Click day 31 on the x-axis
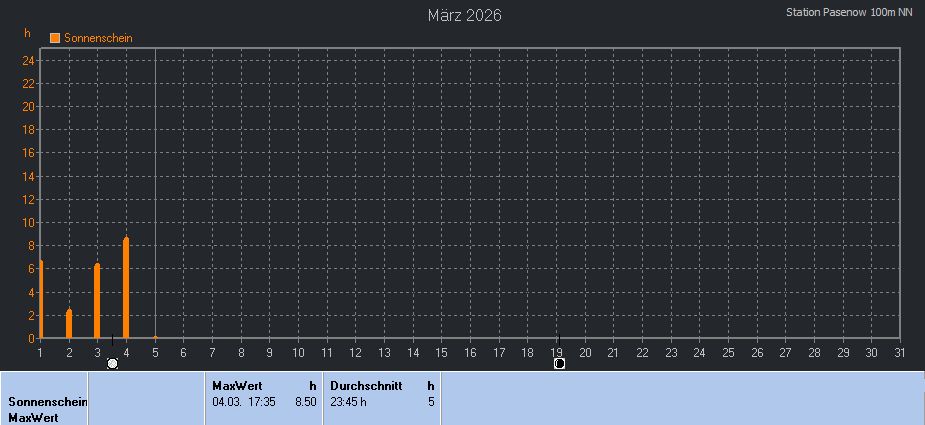 [900, 352]
